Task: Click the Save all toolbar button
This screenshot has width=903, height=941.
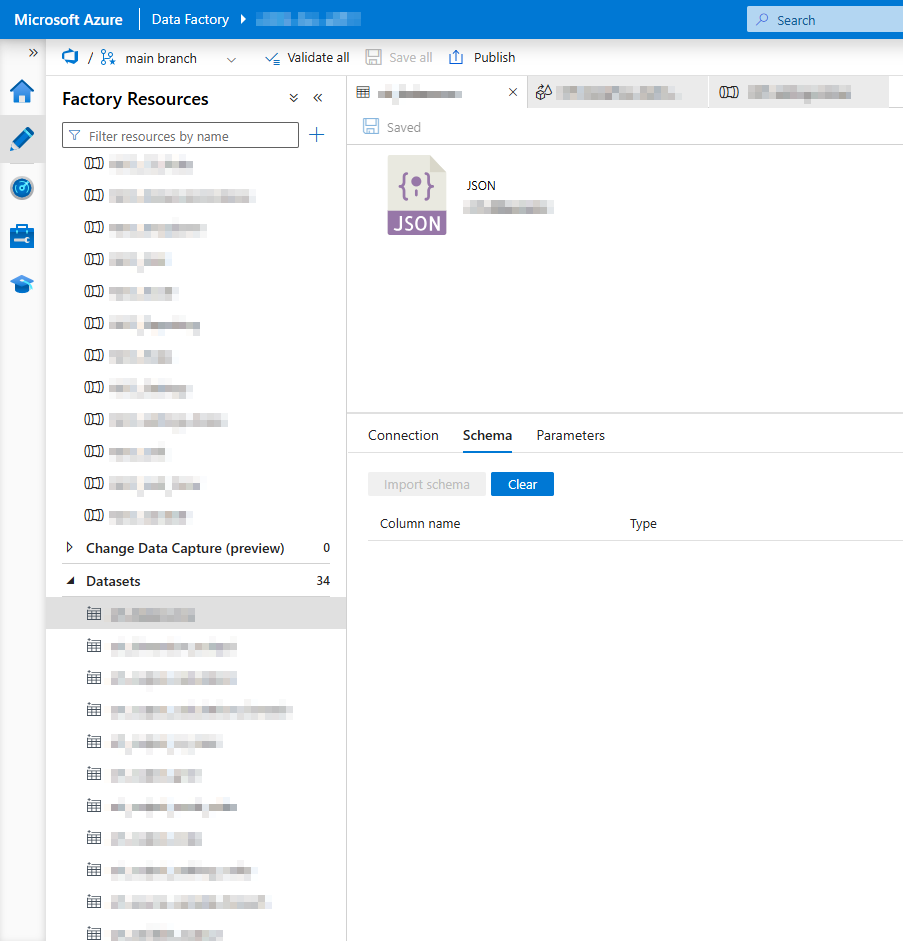Action: point(399,58)
